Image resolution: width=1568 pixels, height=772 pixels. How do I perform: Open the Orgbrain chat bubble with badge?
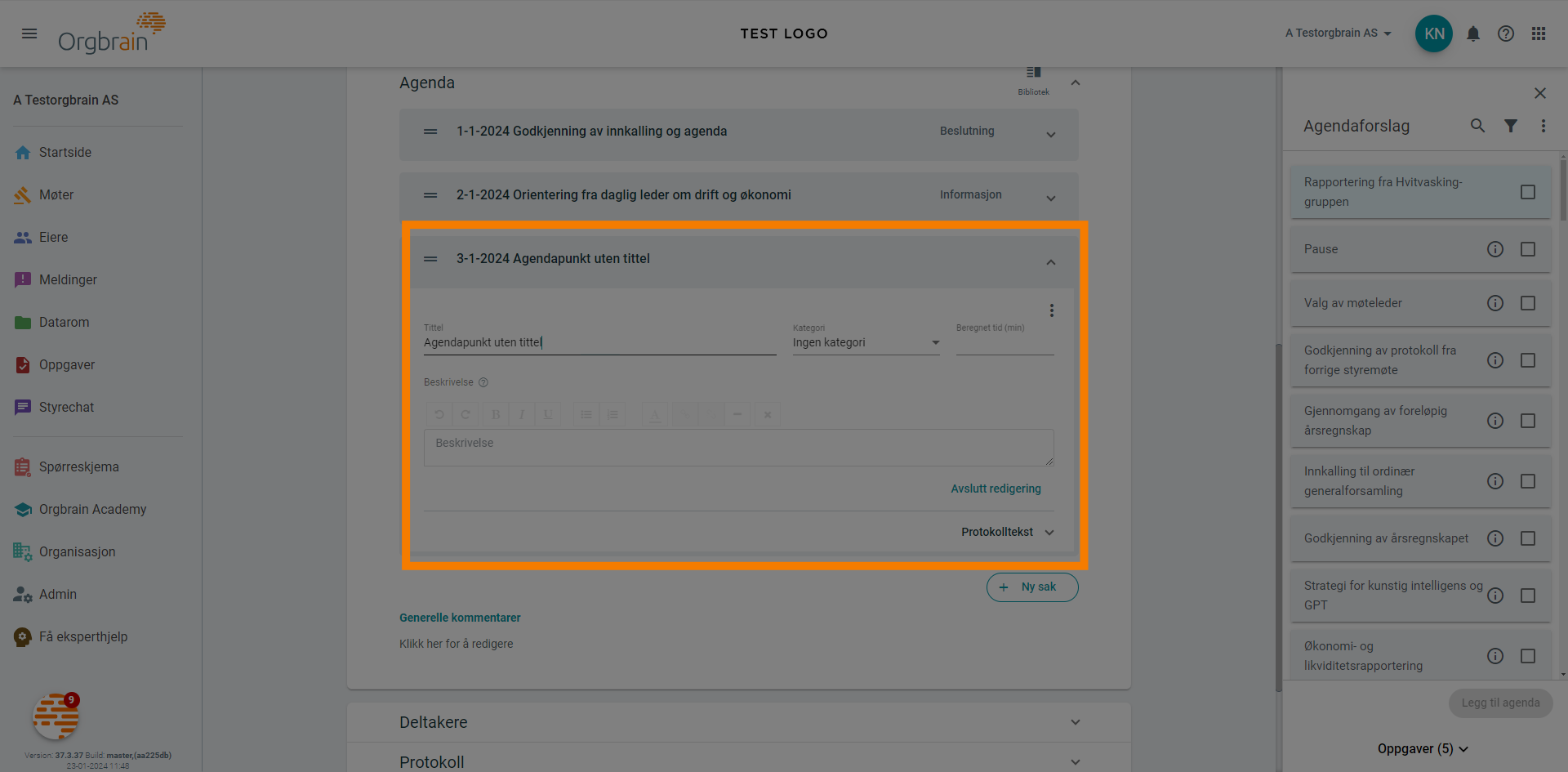56,716
